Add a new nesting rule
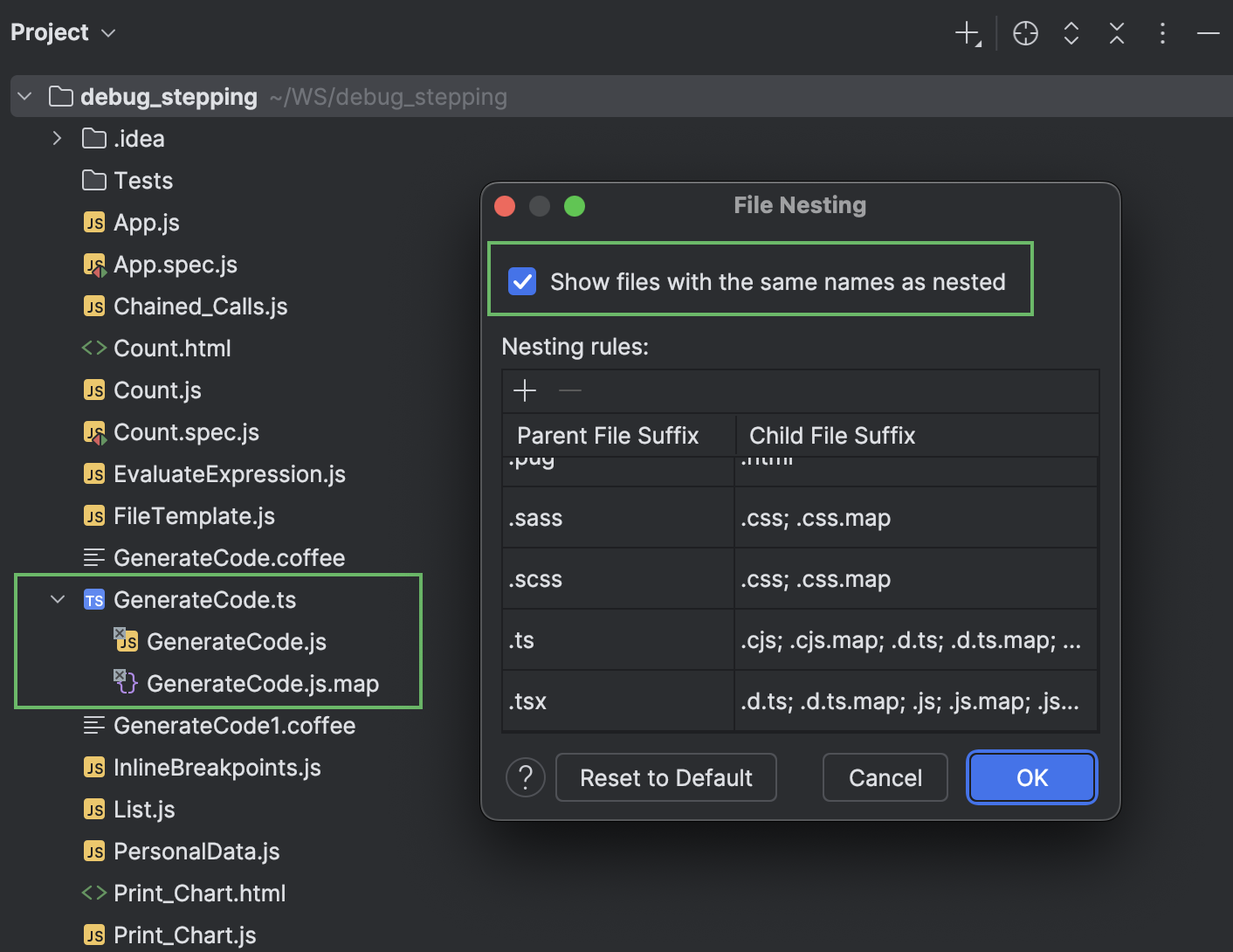The height and width of the screenshot is (952, 1233). coord(525,390)
